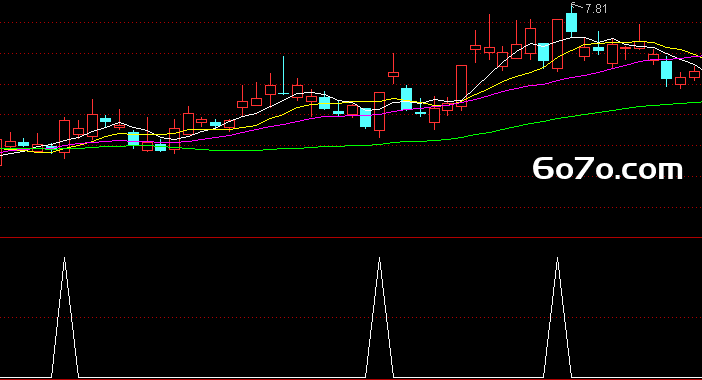Screen dimensions: 702x380
Task: Select the first indicator spike peak
Action: 64,258
